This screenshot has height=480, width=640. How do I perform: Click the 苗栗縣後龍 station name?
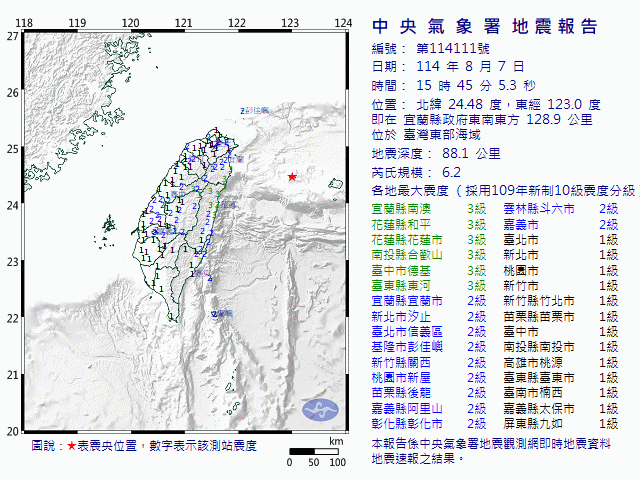pos(401,393)
